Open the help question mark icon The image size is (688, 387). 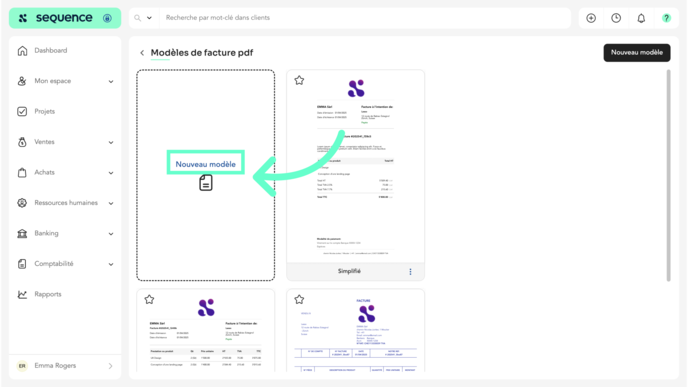[x=666, y=18]
